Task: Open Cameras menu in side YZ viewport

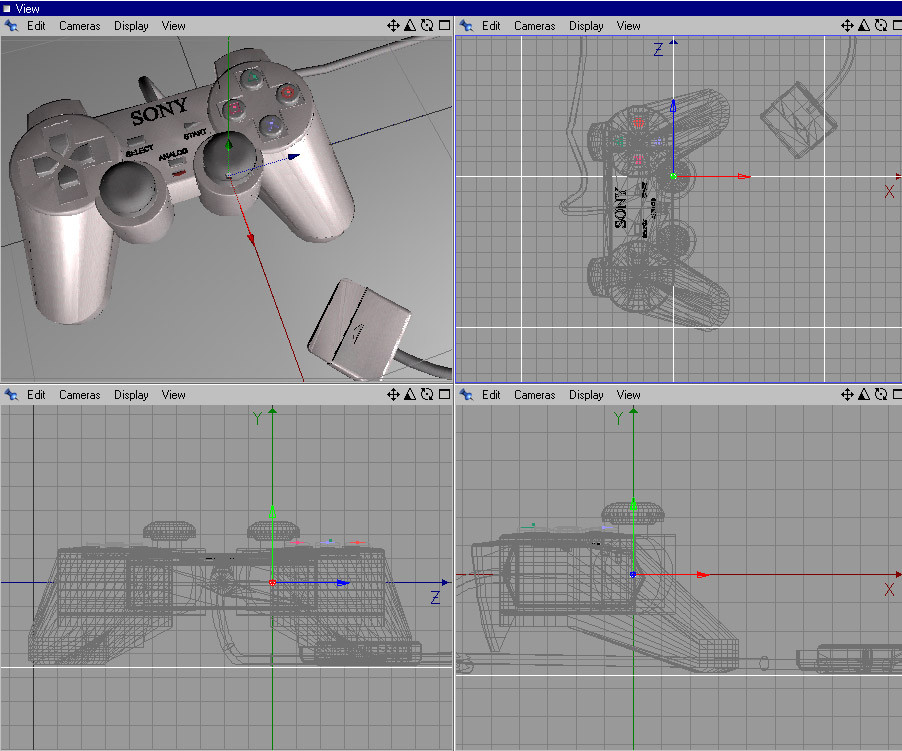Action: pyautogui.click(x=79, y=394)
